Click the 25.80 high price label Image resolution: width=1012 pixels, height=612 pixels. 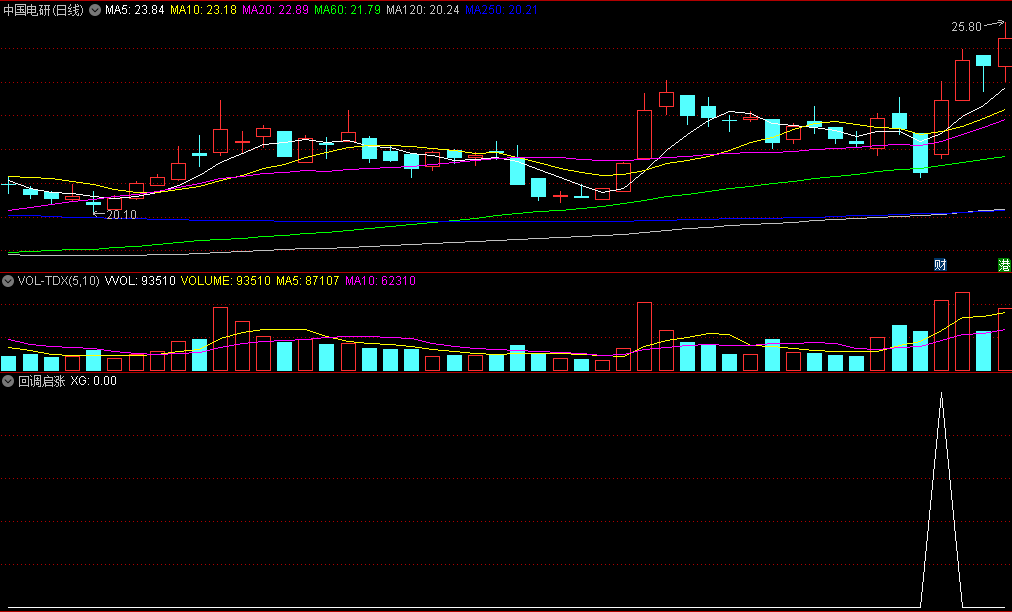pyautogui.click(x=966, y=27)
